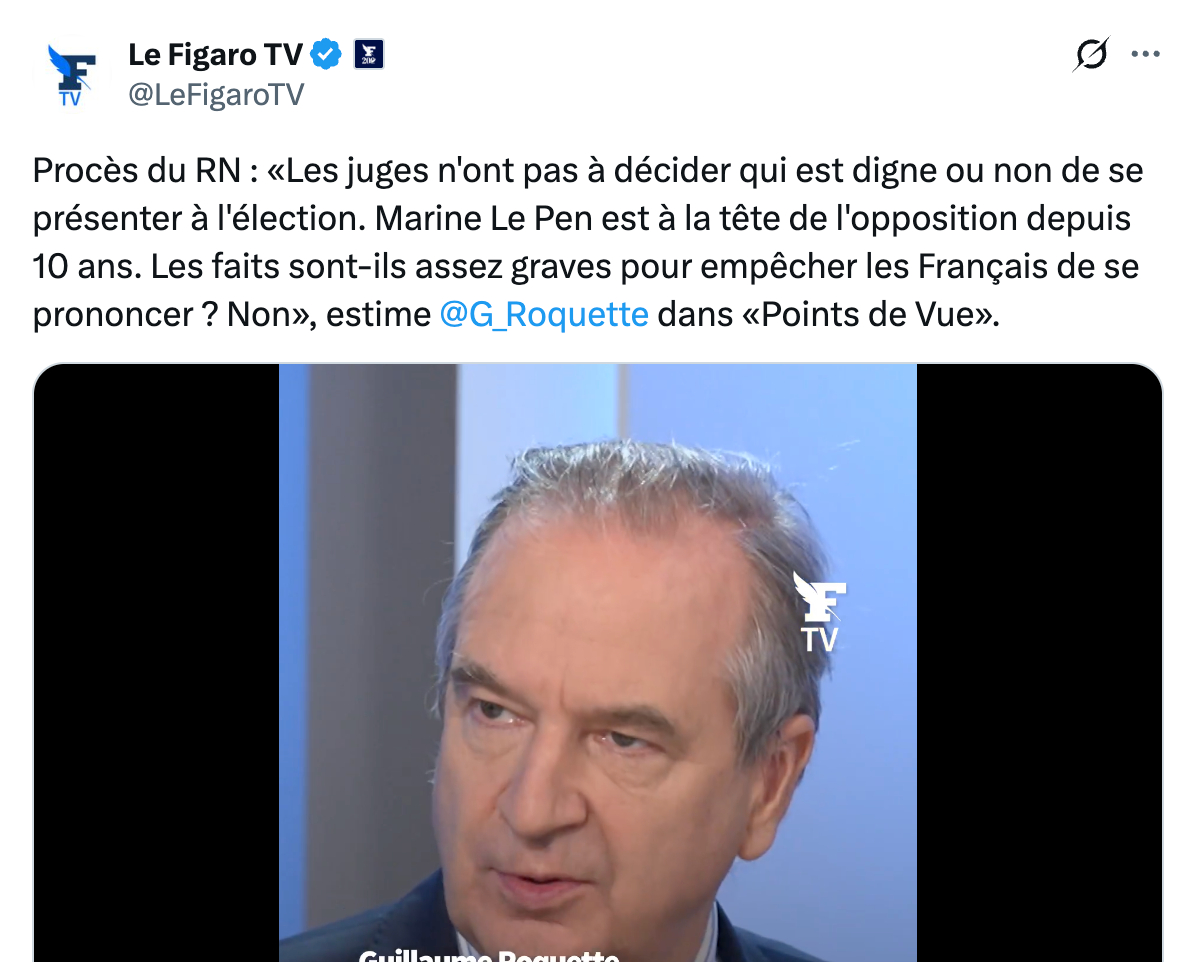Screen dimensions: 1184x962
Task: Open the Grok explain-post icon
Action: (x=1091, y=54)
